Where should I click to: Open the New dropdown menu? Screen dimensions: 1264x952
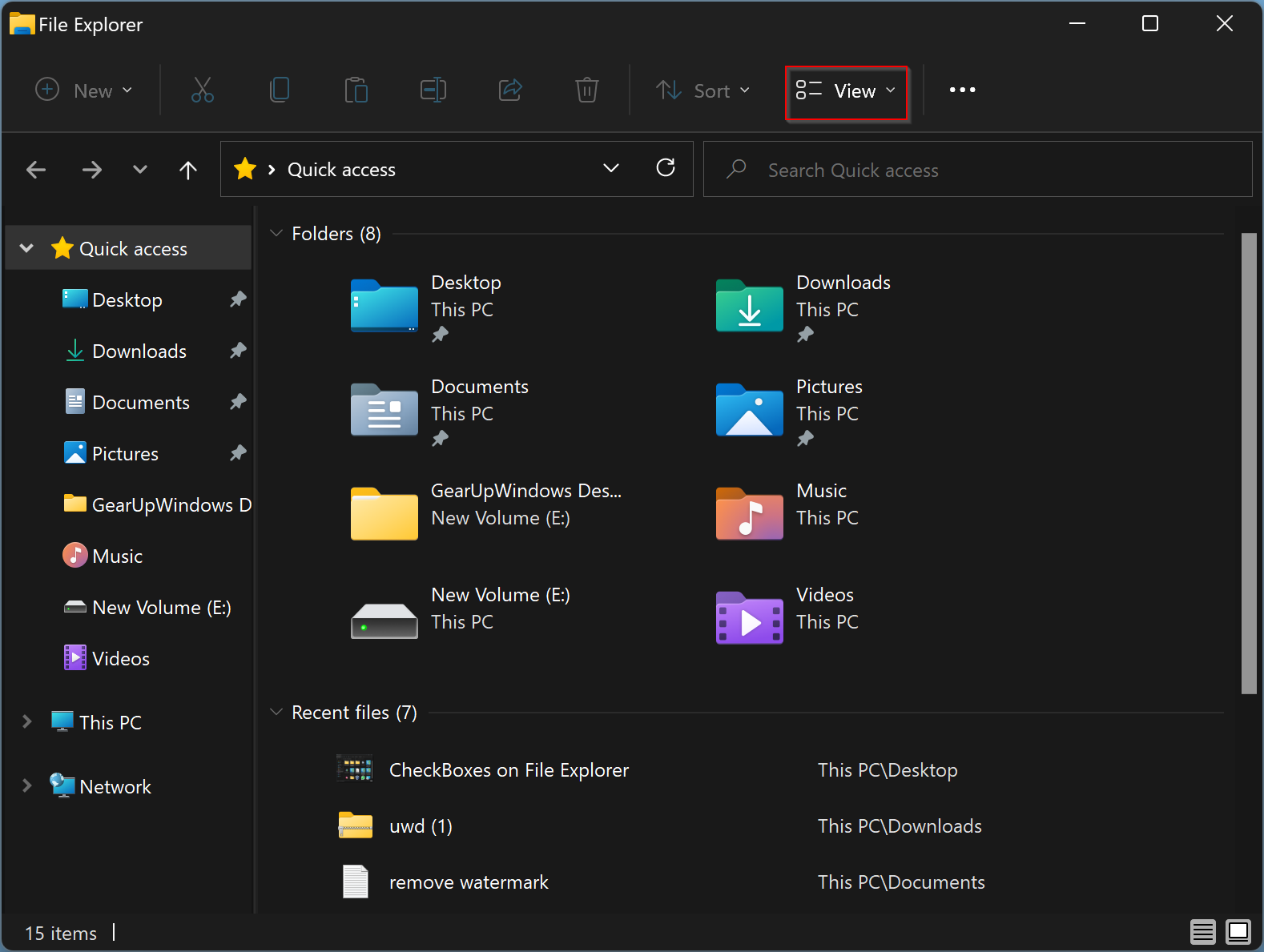pos(84,90)
